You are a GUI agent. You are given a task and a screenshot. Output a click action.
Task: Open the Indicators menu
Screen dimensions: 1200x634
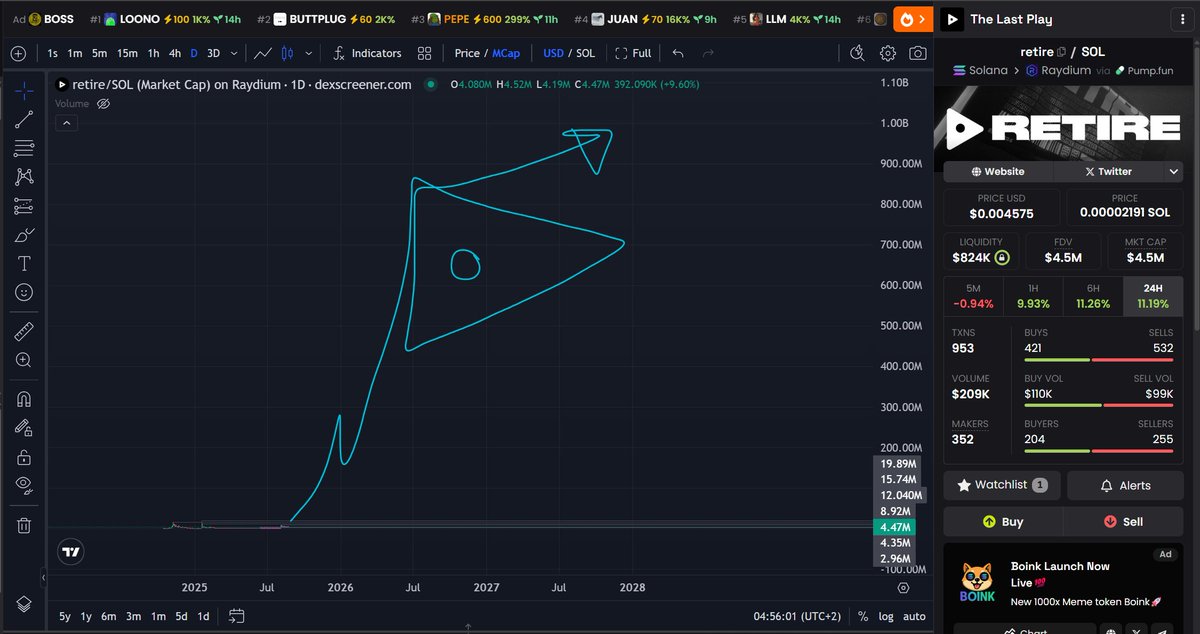point(367,53)
